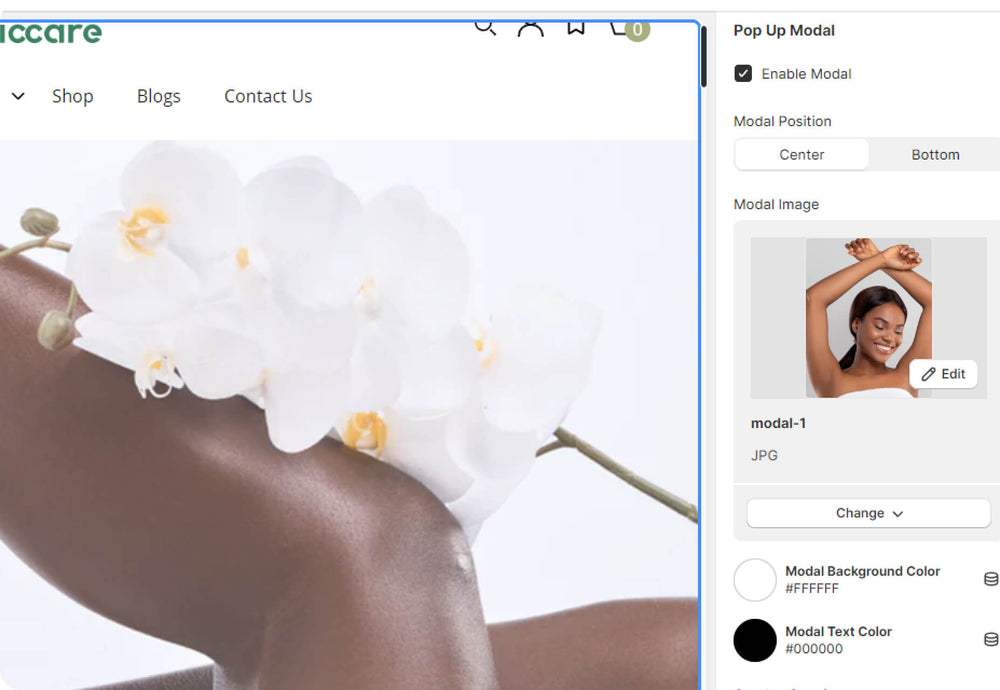Go to the Shop menu item
This screenshot has width=1000, height=690.
(73, 97)
